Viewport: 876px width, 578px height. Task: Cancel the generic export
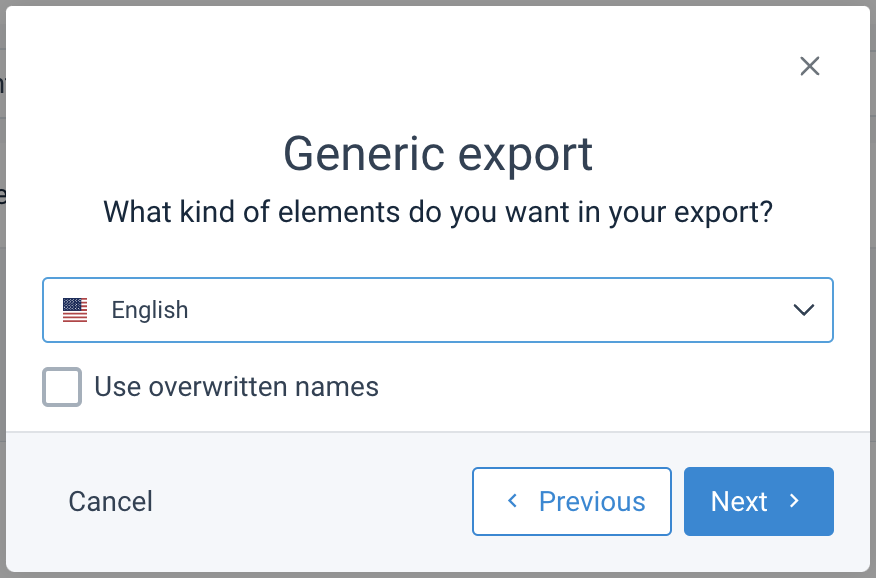pyautogui.click(x=110, y=501)
